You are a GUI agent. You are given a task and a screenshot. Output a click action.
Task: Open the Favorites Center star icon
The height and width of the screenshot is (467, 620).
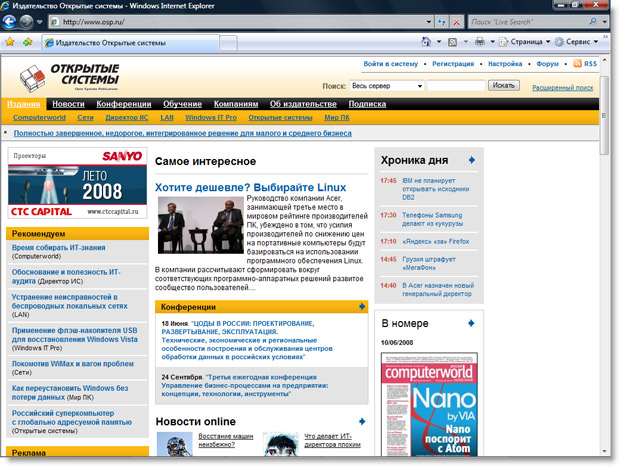(10, 42)
